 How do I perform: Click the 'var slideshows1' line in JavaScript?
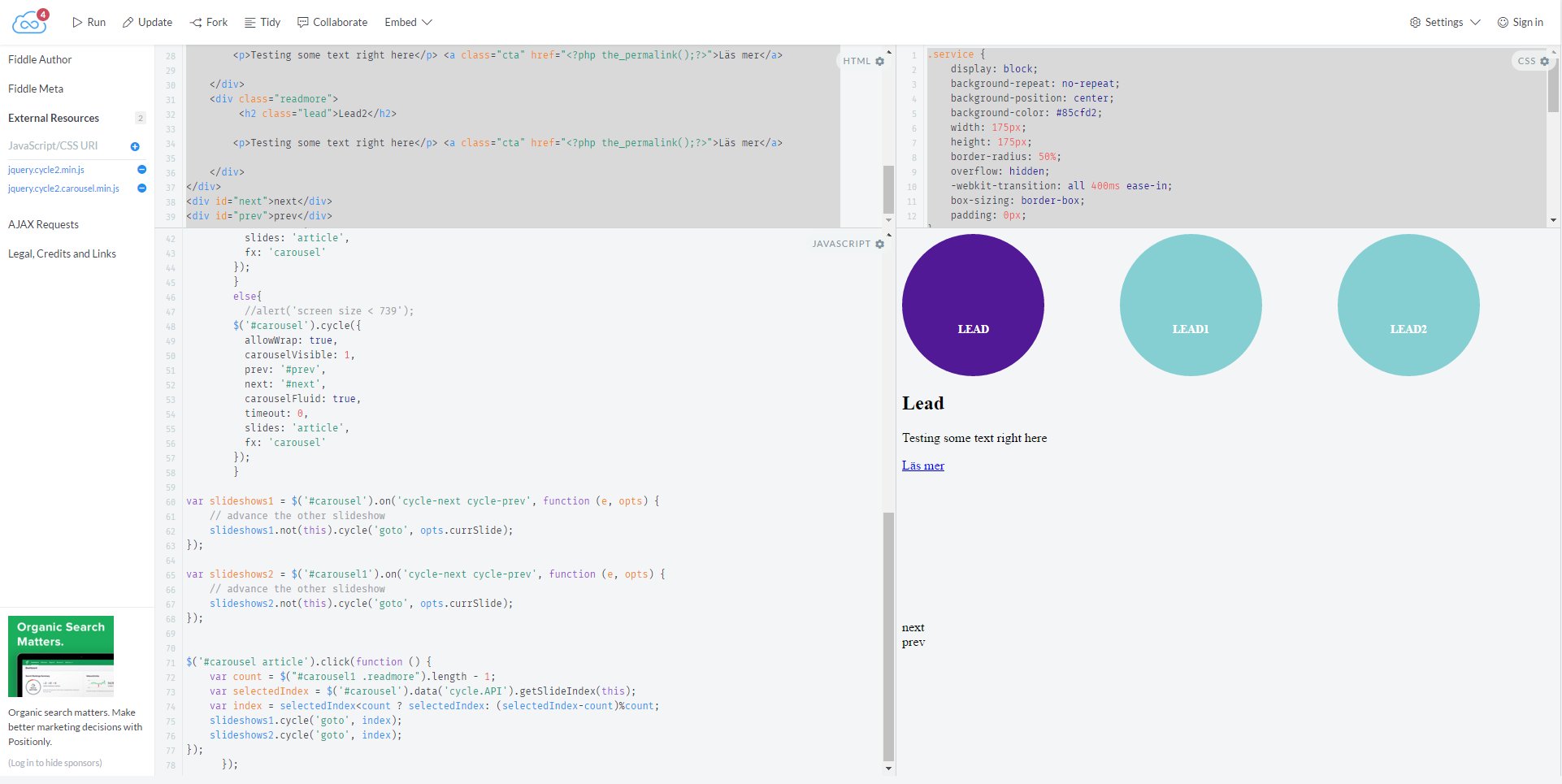pos(423,501)
